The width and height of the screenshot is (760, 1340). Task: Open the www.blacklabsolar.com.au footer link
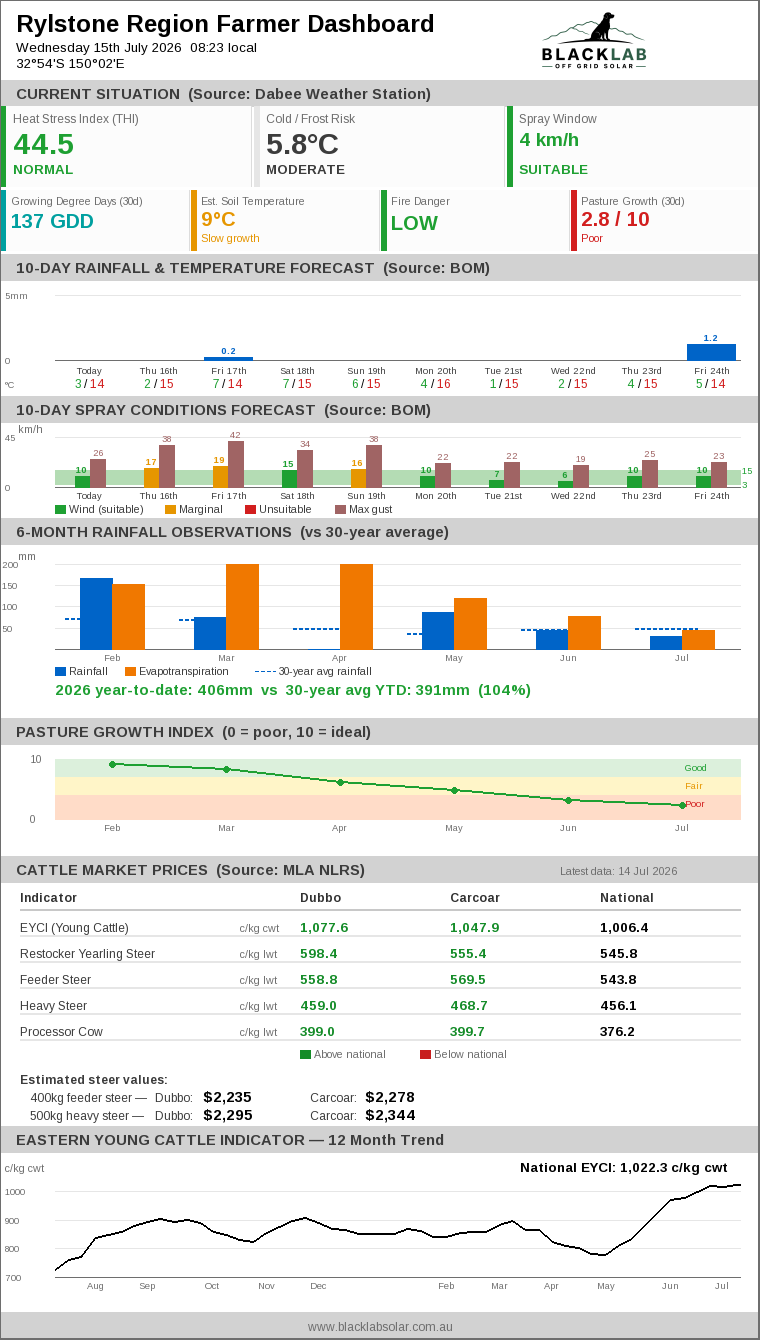(380, 1326)
